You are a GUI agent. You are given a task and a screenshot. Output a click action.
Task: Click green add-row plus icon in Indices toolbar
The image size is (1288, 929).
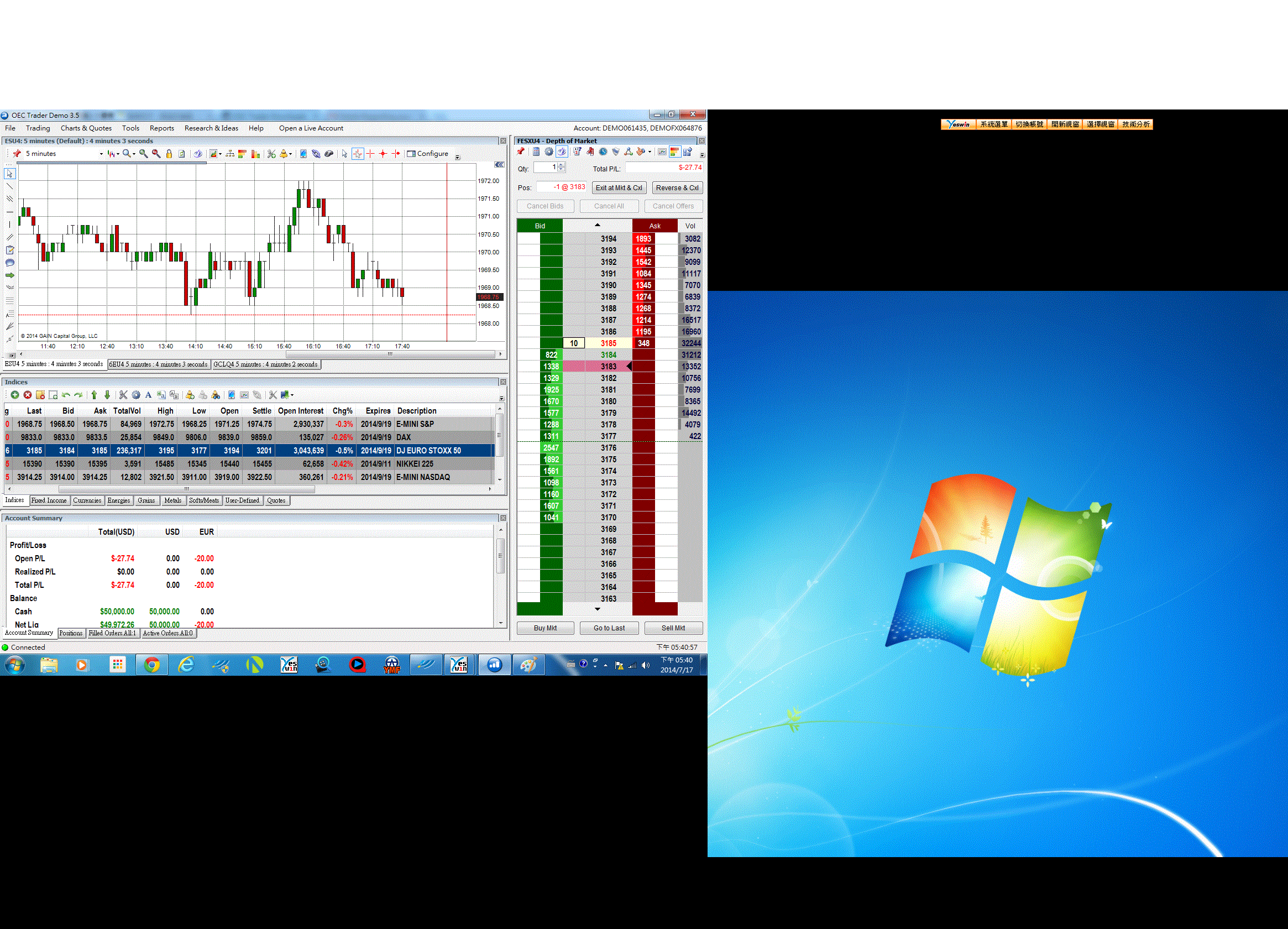pyautogui.click(x=15, y=395)
